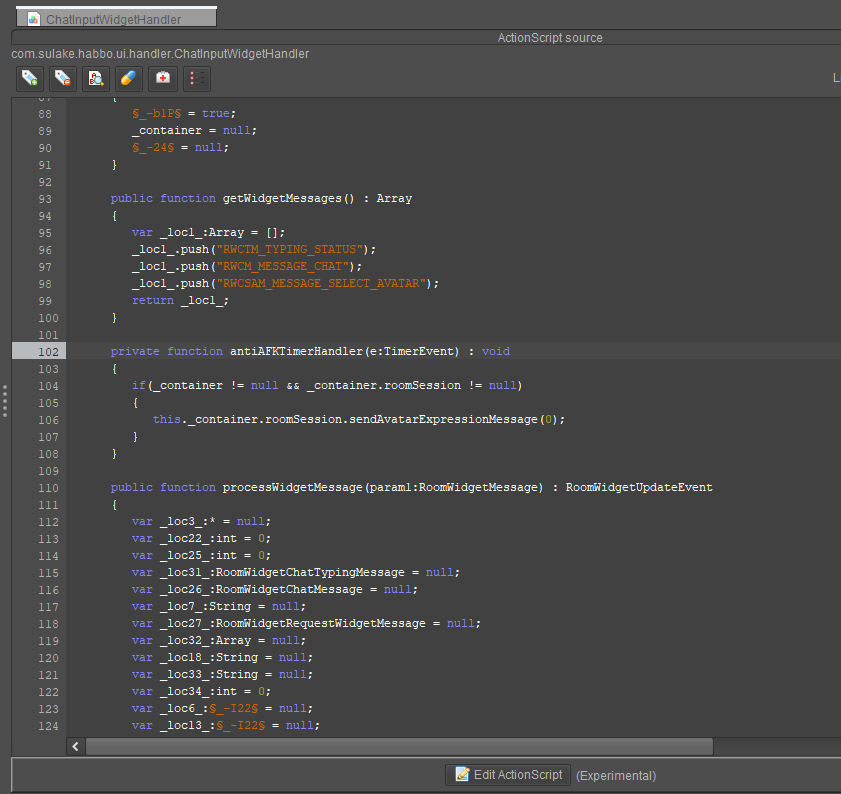Image resolution: width=841 pixels, height=794 pixels.
Task: Open the breakpoint list icon
Action: tap(197, 79)
